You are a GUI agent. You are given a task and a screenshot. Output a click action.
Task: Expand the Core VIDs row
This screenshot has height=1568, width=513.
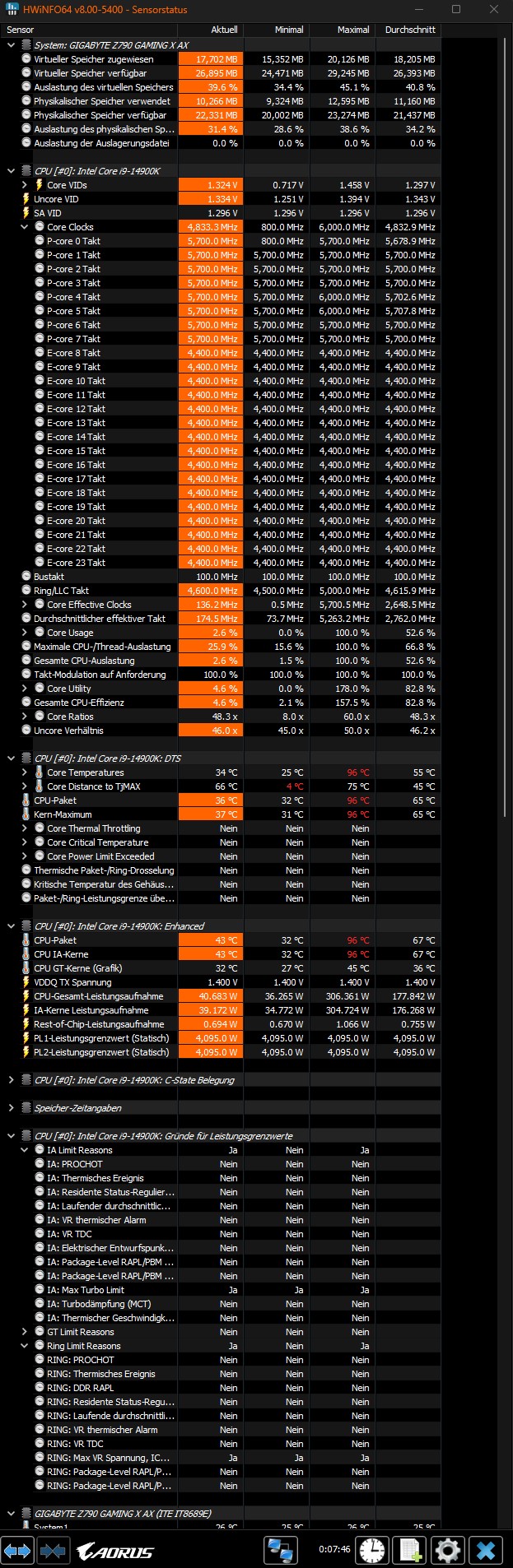coord(24,185)
